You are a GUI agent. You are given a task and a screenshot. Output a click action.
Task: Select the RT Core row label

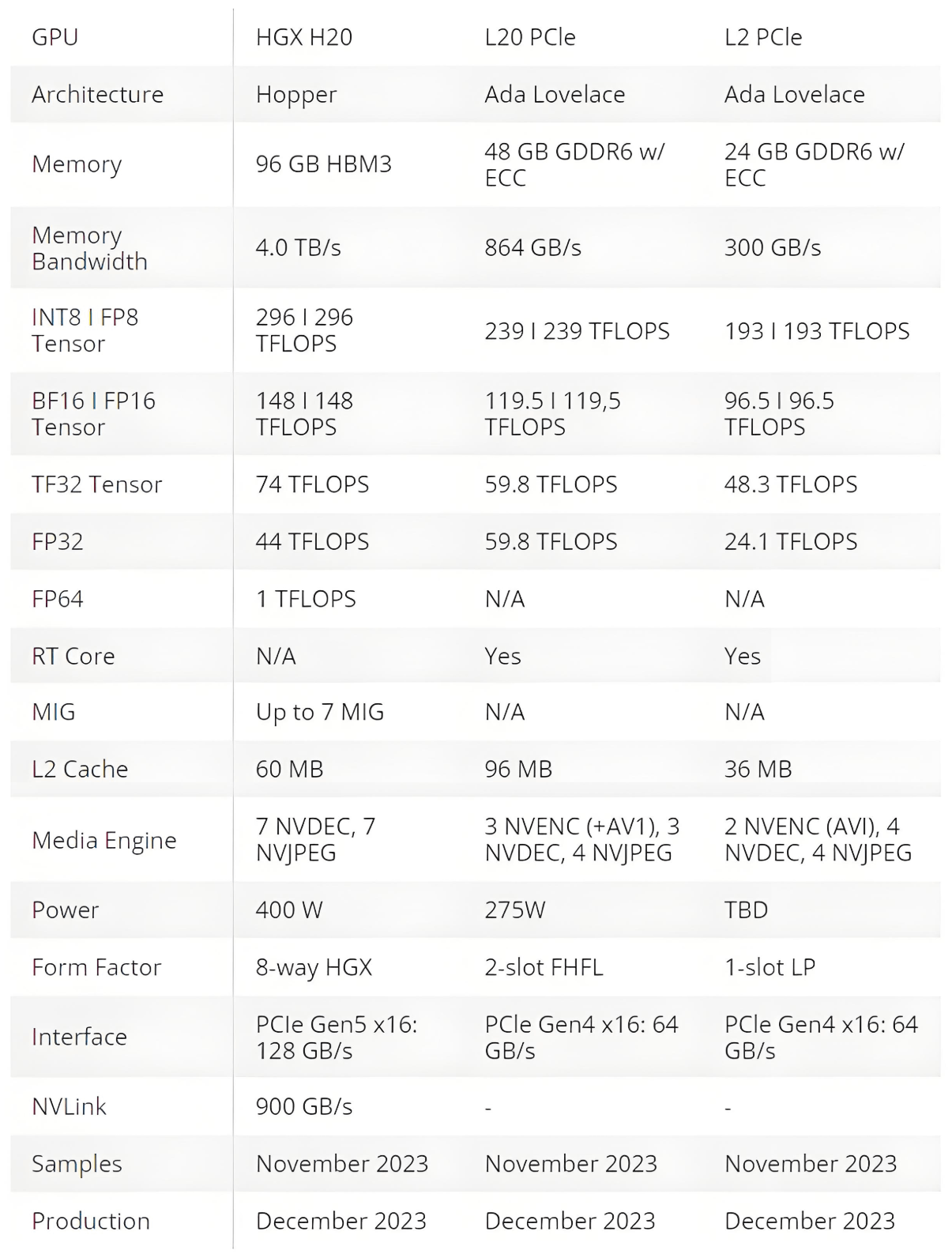click(73, 656)
